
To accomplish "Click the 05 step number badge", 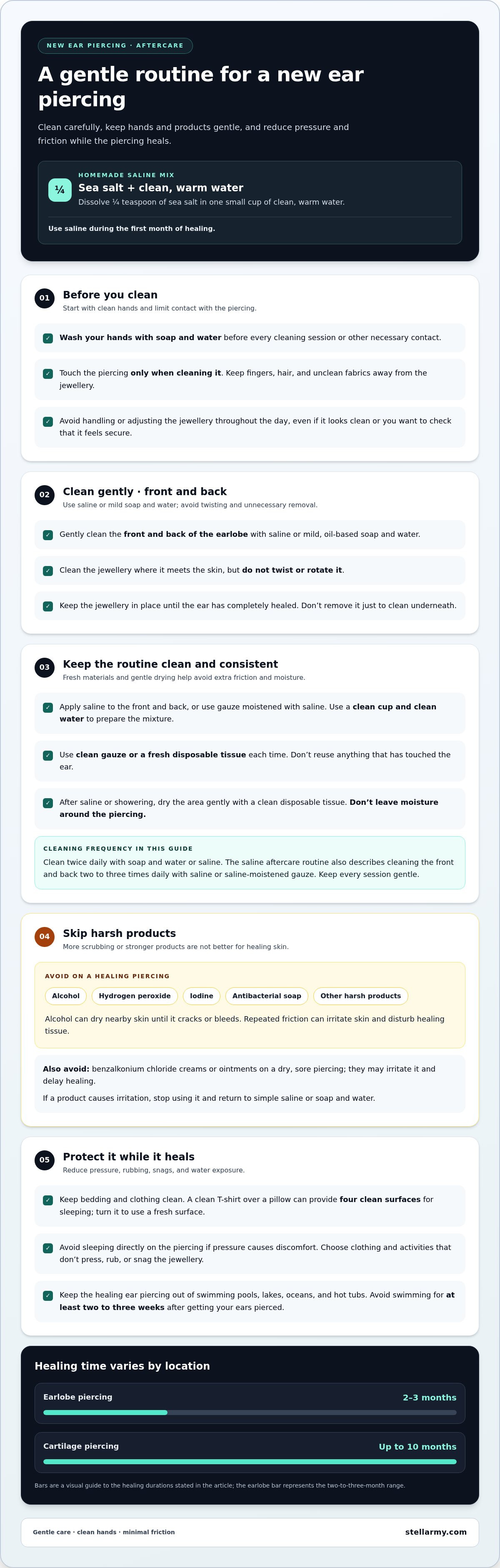I will [45, 1160].
